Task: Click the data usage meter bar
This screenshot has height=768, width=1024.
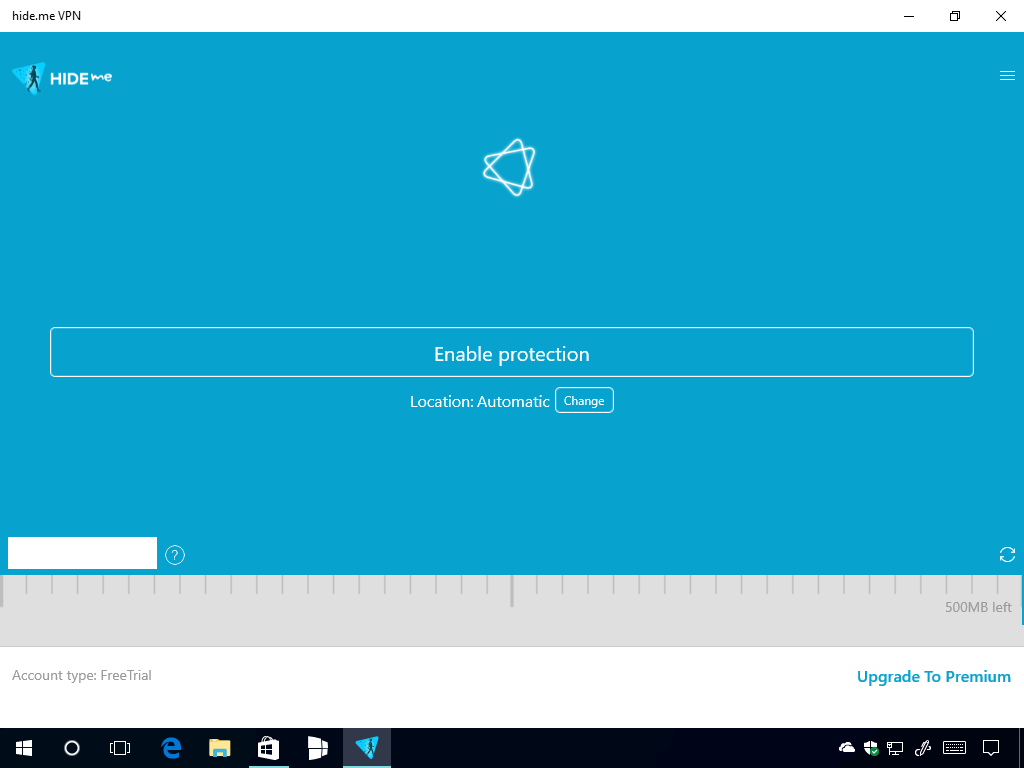Action: coord(512,611)
